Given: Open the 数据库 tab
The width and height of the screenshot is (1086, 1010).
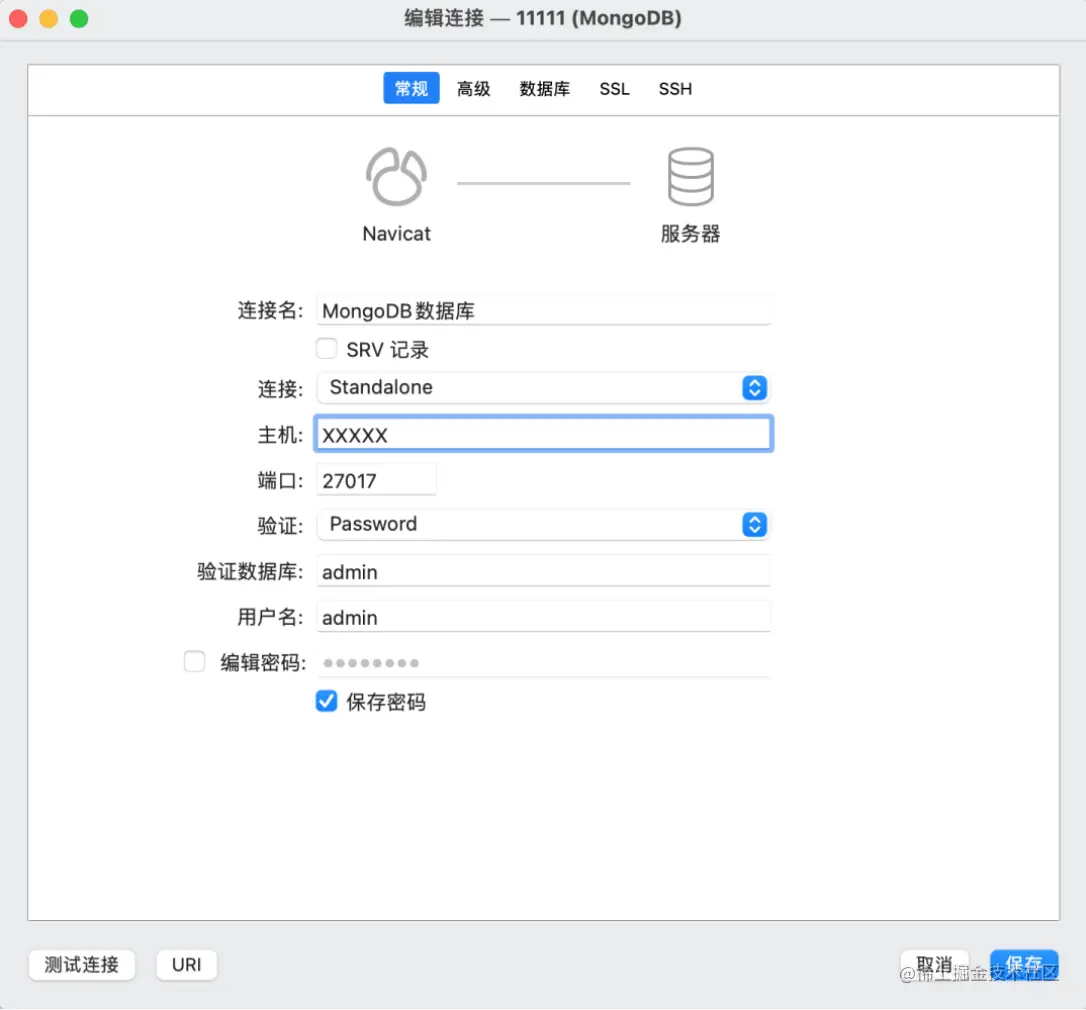Looking at the screenshot, I should pos(544,89).
